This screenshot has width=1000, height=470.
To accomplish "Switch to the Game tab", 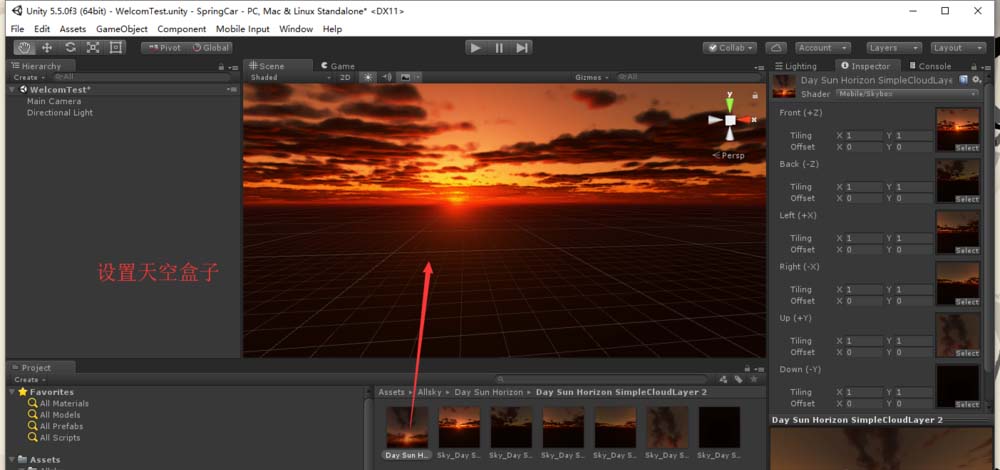I will click(338, 66).
